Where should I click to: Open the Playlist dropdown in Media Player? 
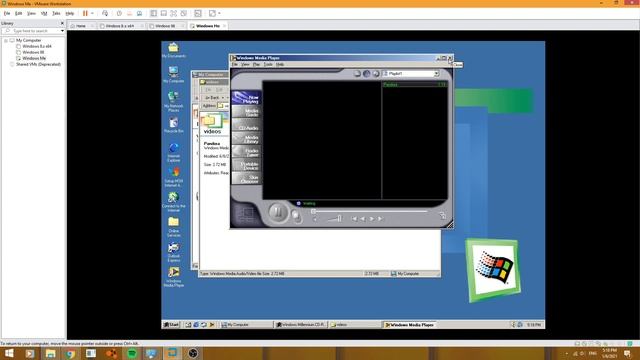click(436, 73)
